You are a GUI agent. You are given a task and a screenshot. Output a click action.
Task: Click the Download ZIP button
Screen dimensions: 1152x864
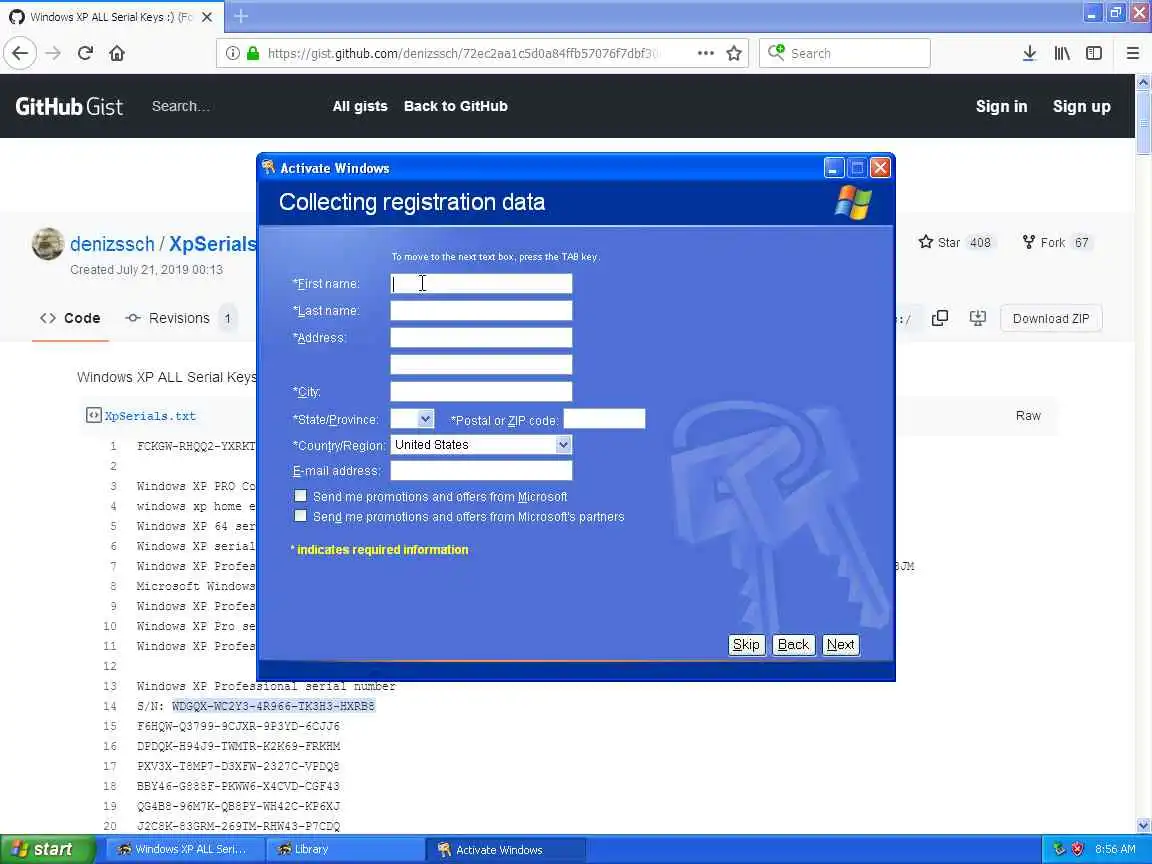(x=1051, y=318)
